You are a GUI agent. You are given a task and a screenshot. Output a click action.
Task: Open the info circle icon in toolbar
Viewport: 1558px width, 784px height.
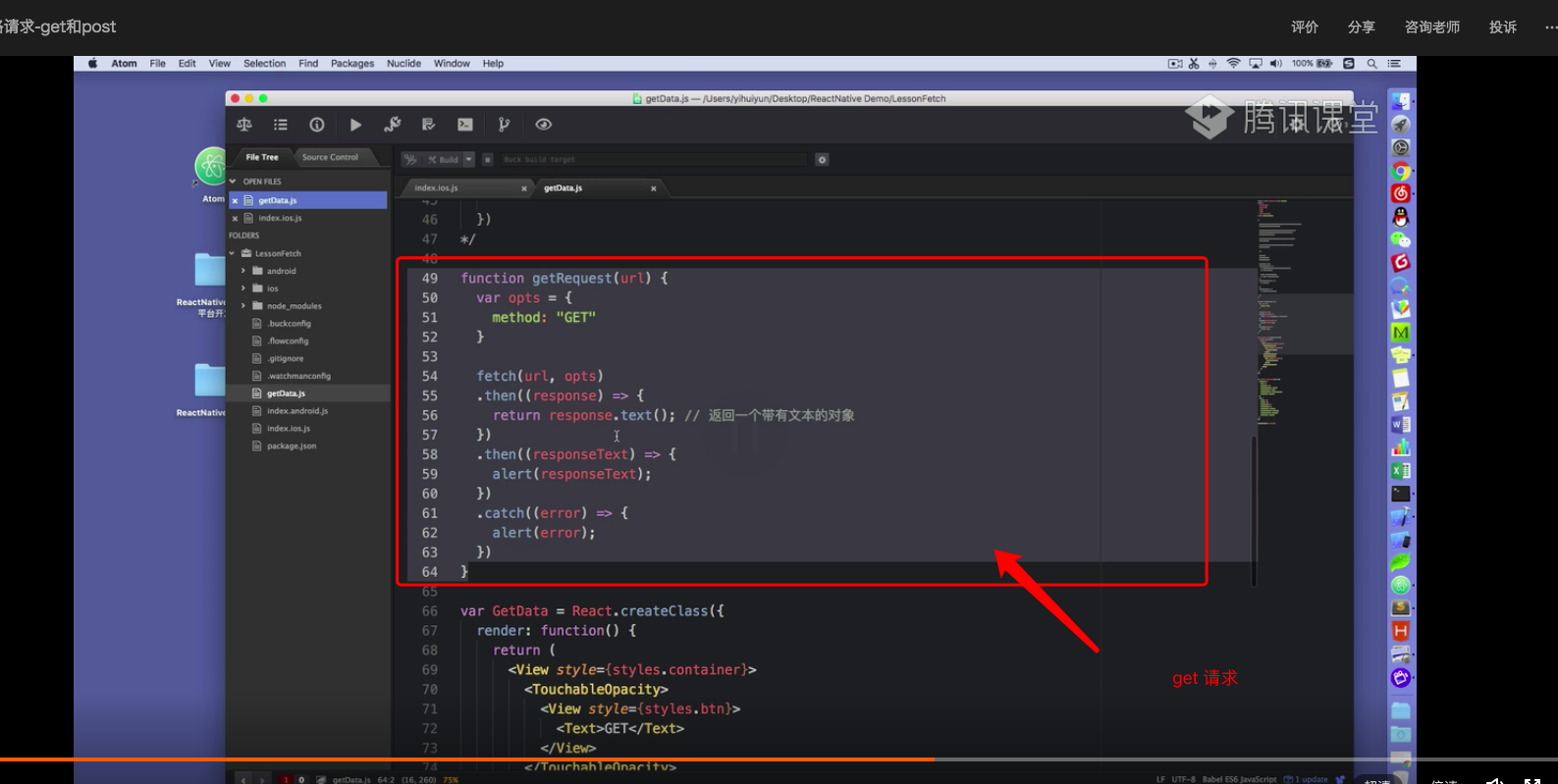pyautogui.click(x=317, y=125)
